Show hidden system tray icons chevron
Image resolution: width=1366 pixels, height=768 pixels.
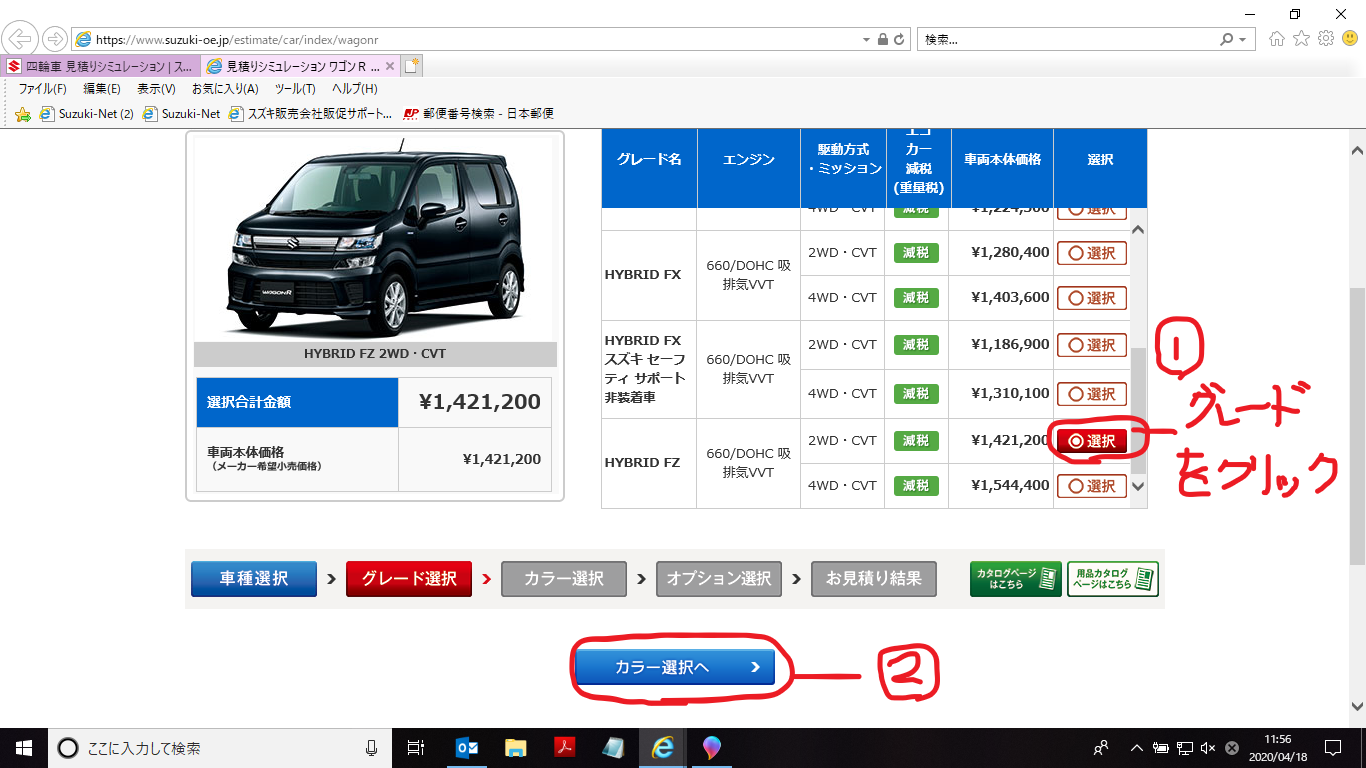(1136, 748)
